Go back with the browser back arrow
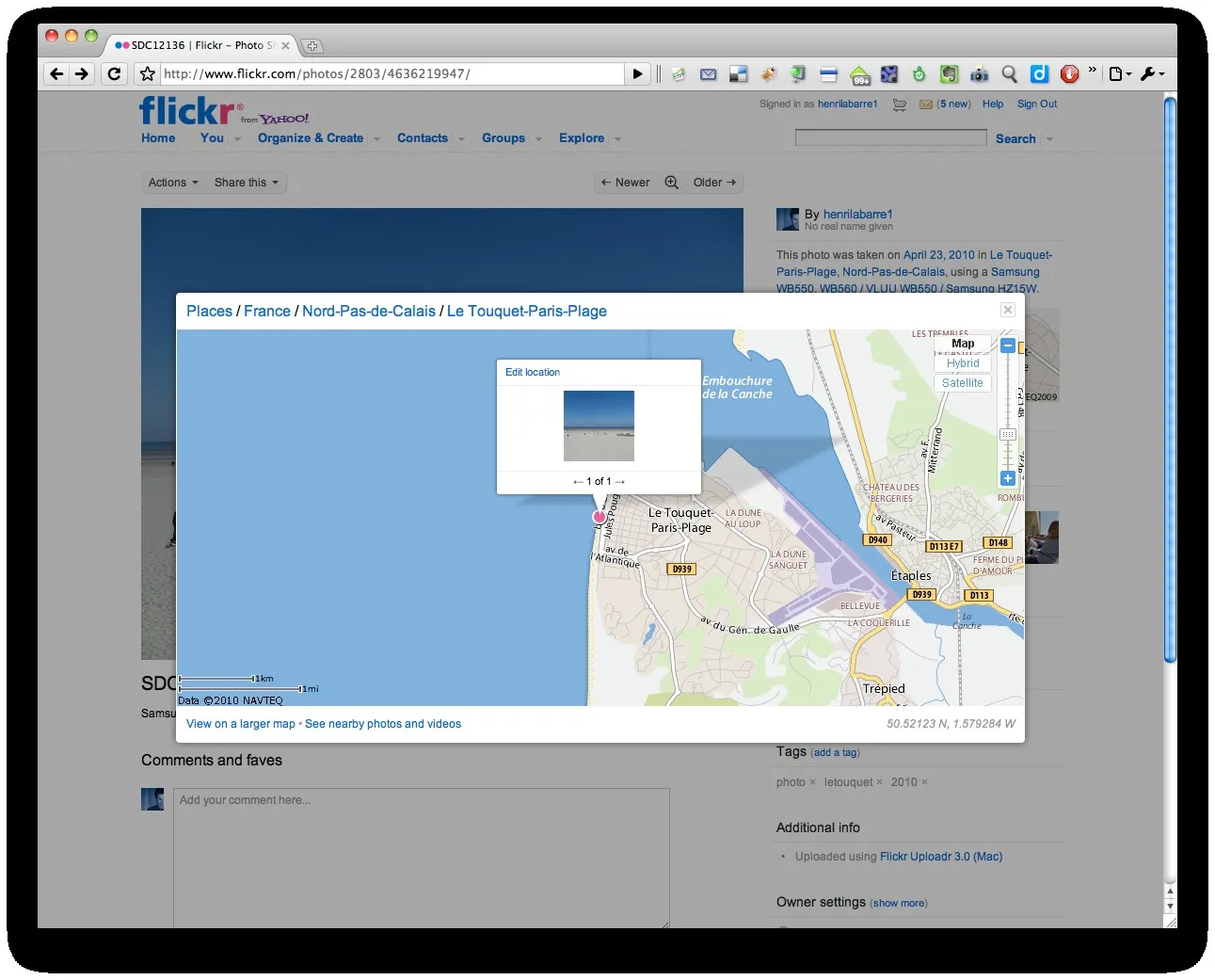 pyautogui.click(x=56, y=73)
